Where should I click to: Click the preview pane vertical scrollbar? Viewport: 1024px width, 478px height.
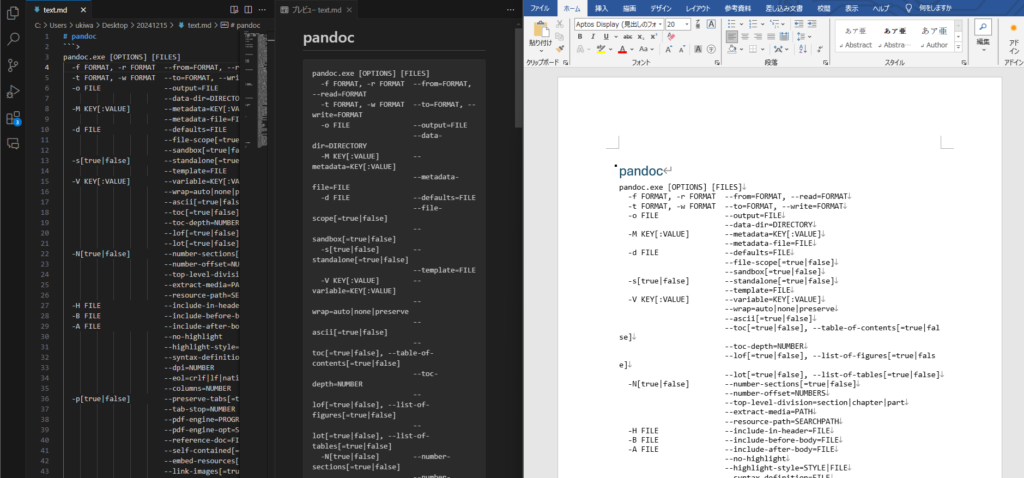pyautogui.click(x=519, y=78)
